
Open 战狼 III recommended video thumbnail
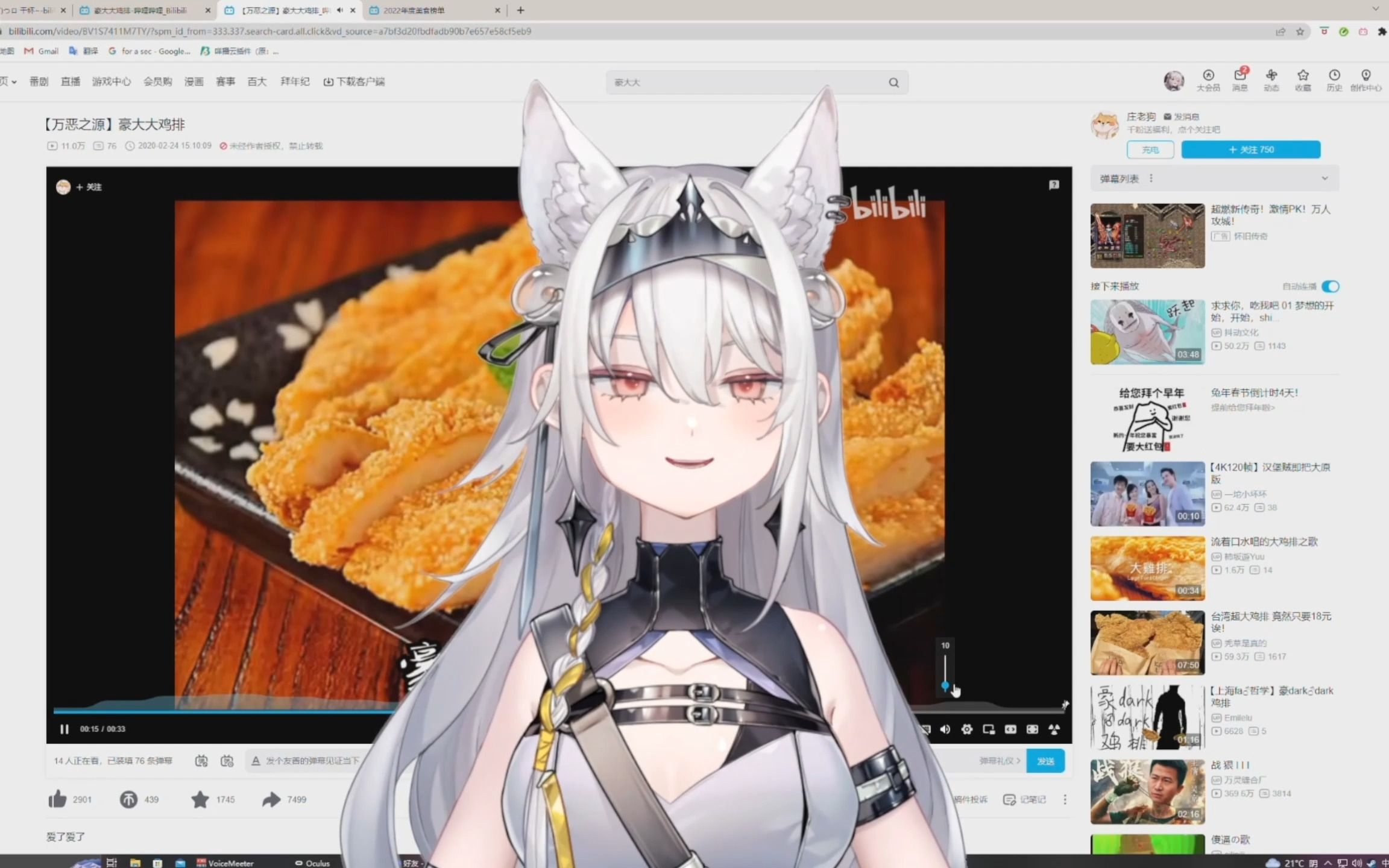(x=1147, y=791)
